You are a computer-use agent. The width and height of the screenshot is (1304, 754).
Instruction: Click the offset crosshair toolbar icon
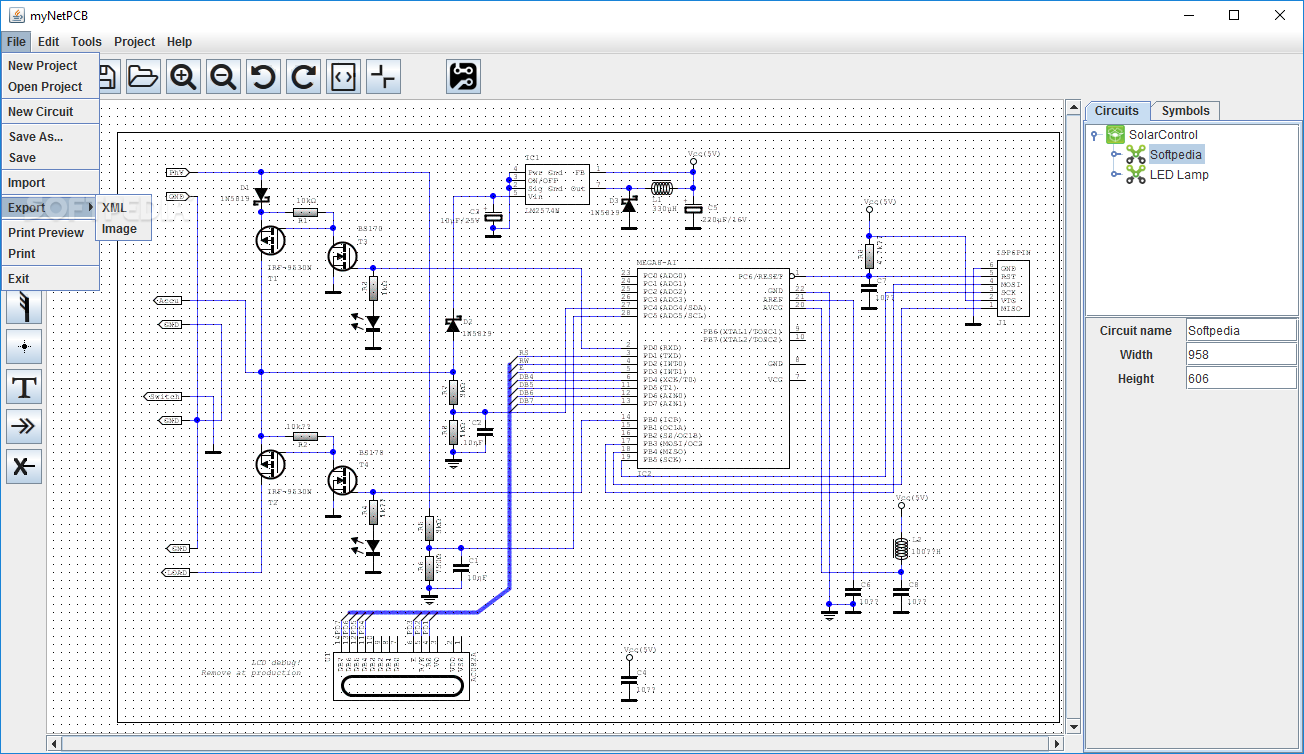[x=383, y=76]
